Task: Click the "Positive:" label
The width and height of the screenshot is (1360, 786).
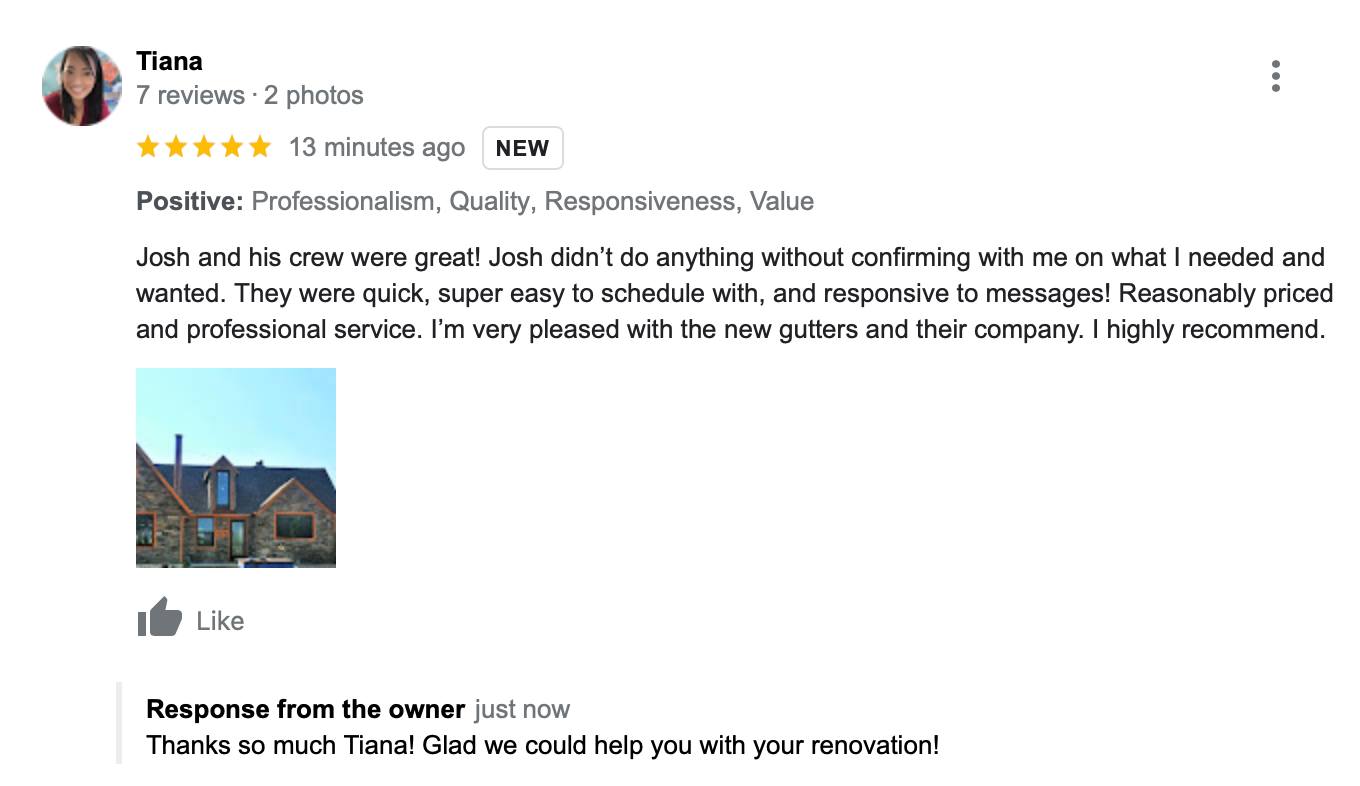Action: pos(190,202)
